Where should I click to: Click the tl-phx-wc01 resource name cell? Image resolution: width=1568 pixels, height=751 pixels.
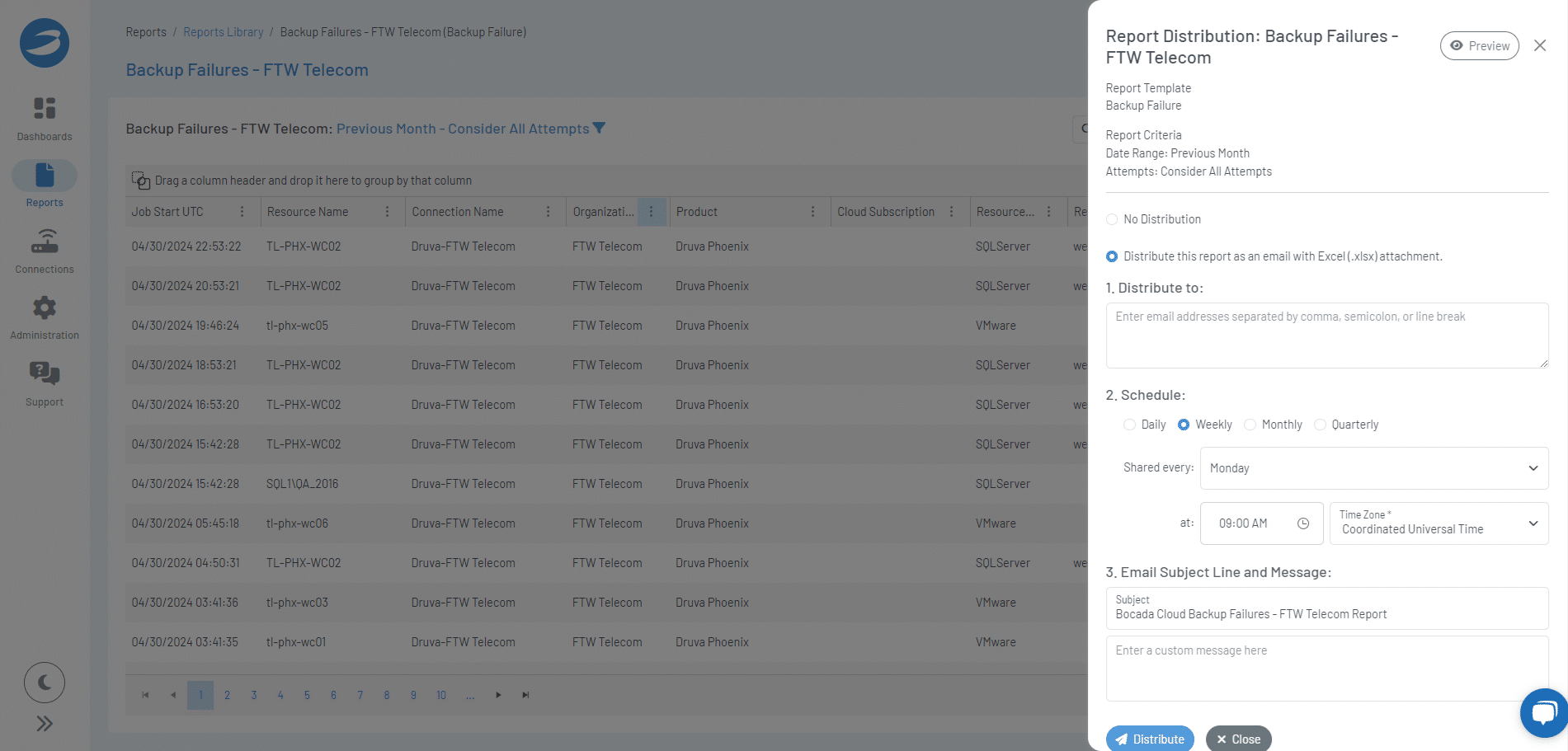[296, 642]
